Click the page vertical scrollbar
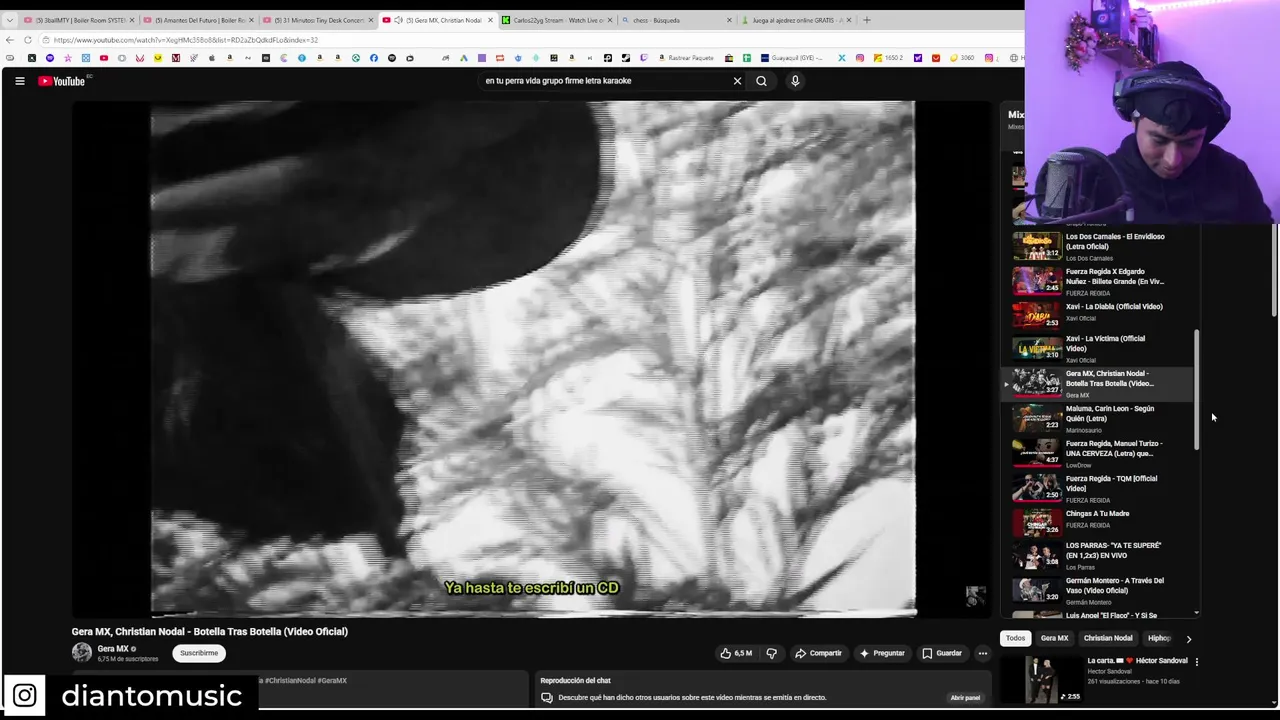This screenshot has height=720, width=1280. [1275, 270]
